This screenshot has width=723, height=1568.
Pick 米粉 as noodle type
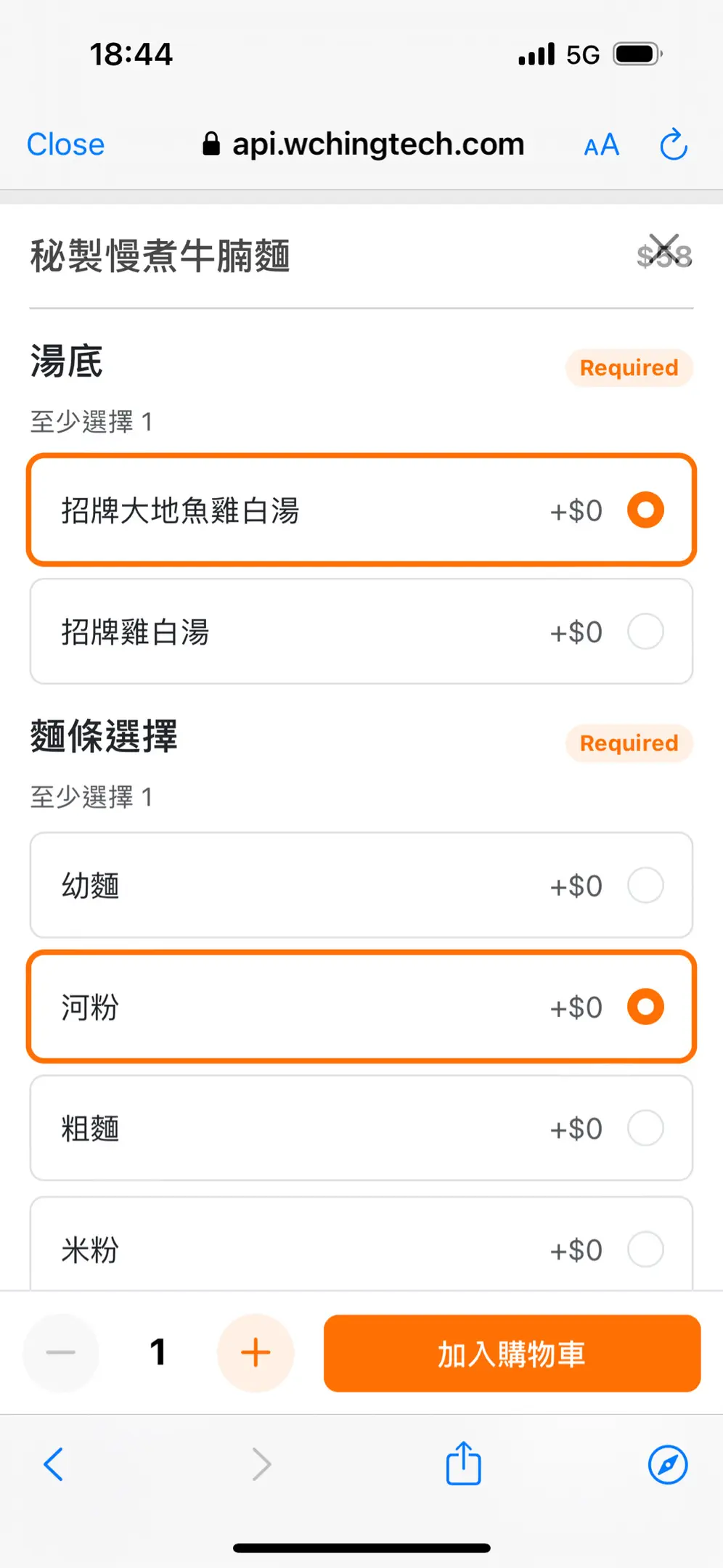(x=361, y=1247)
